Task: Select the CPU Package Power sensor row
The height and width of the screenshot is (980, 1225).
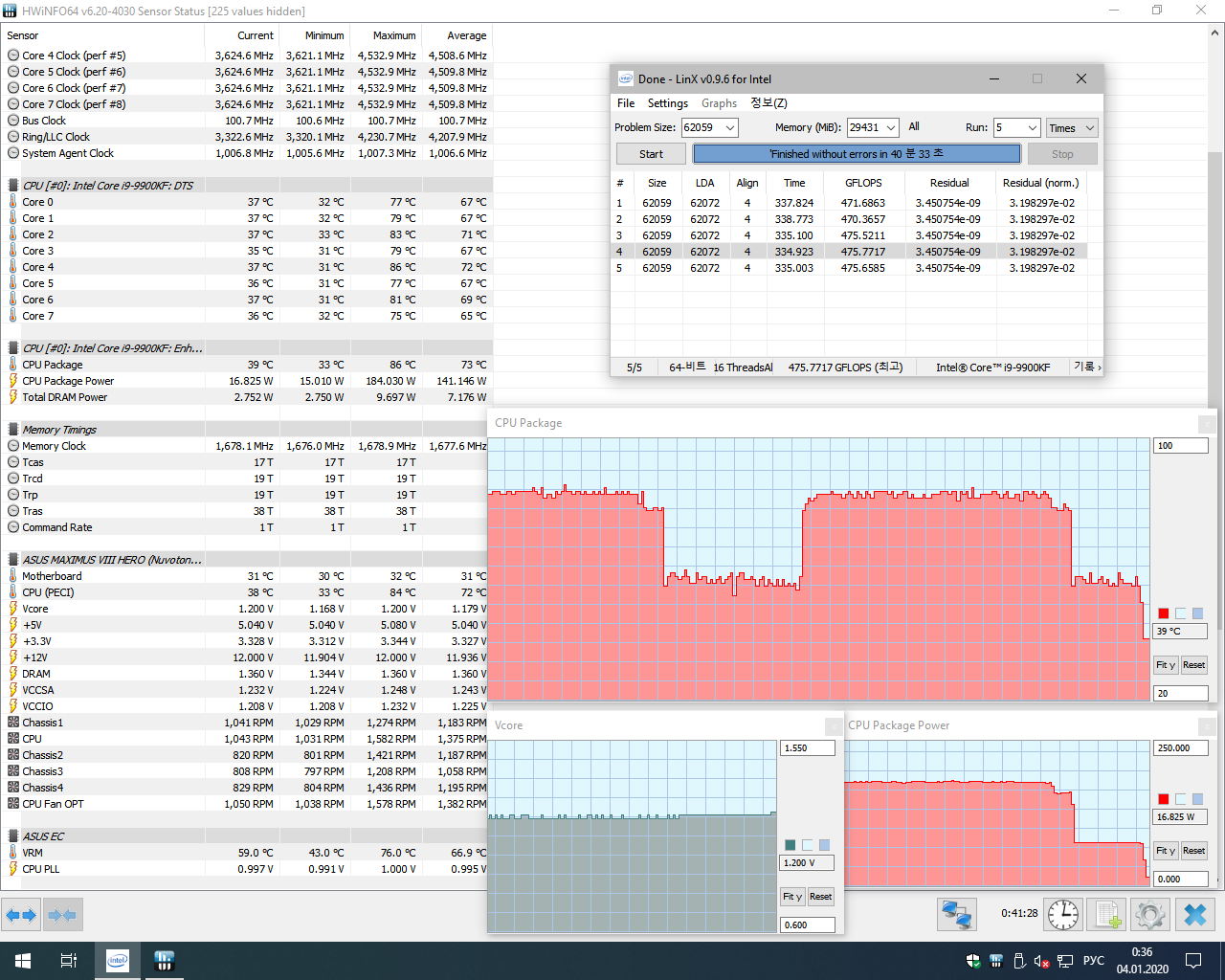Action: pyautogui.click(x=247, y=381)
